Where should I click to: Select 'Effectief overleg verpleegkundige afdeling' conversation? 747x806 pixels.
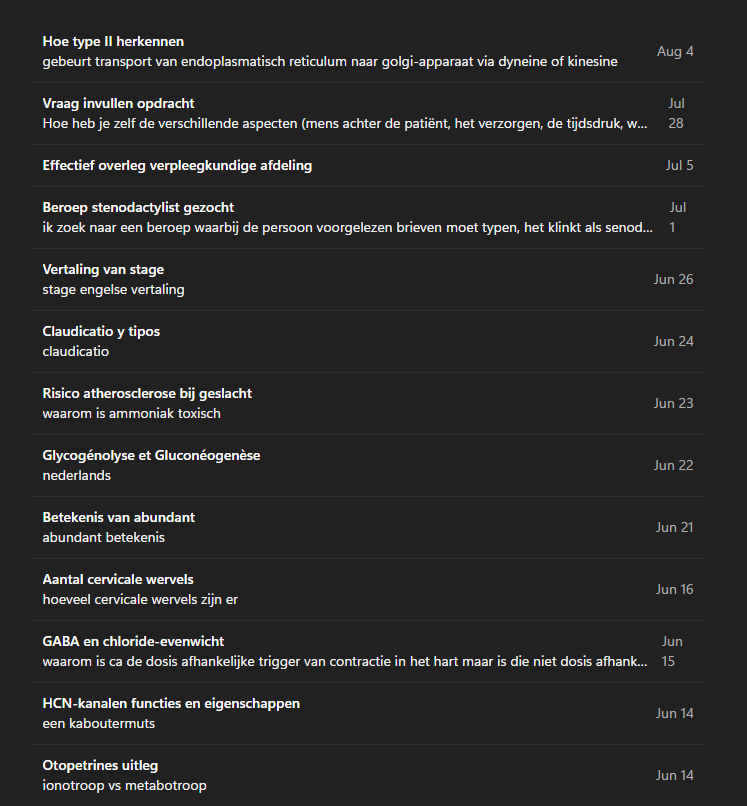pos(177,166)
